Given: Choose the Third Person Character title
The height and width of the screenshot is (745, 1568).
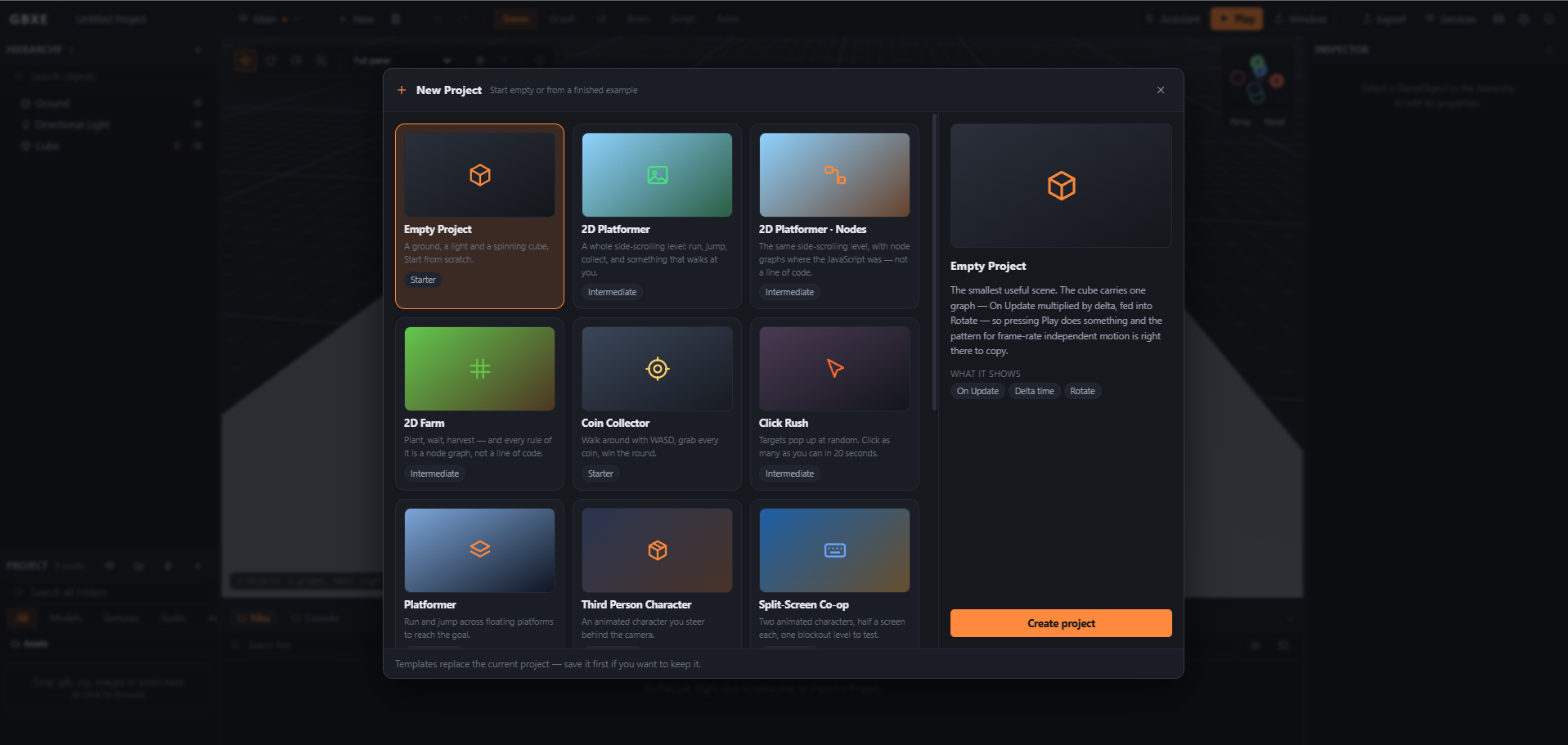Looking at the screenshot, I should tap(636, 605).
